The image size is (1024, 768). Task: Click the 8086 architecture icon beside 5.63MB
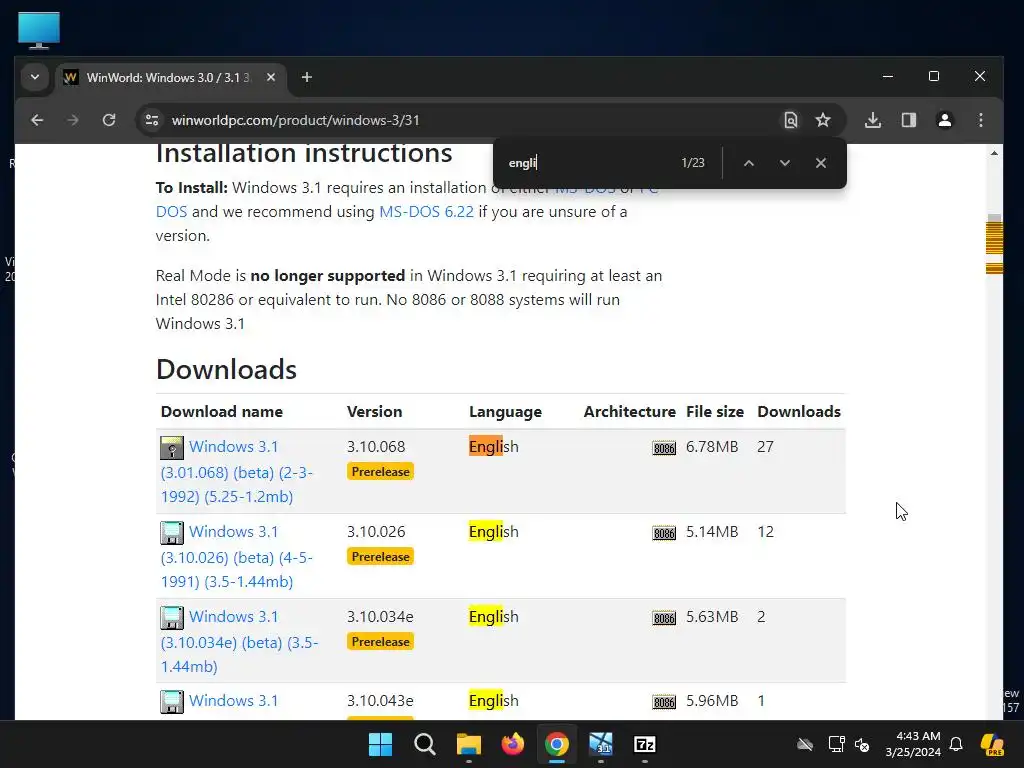(664, 618)
